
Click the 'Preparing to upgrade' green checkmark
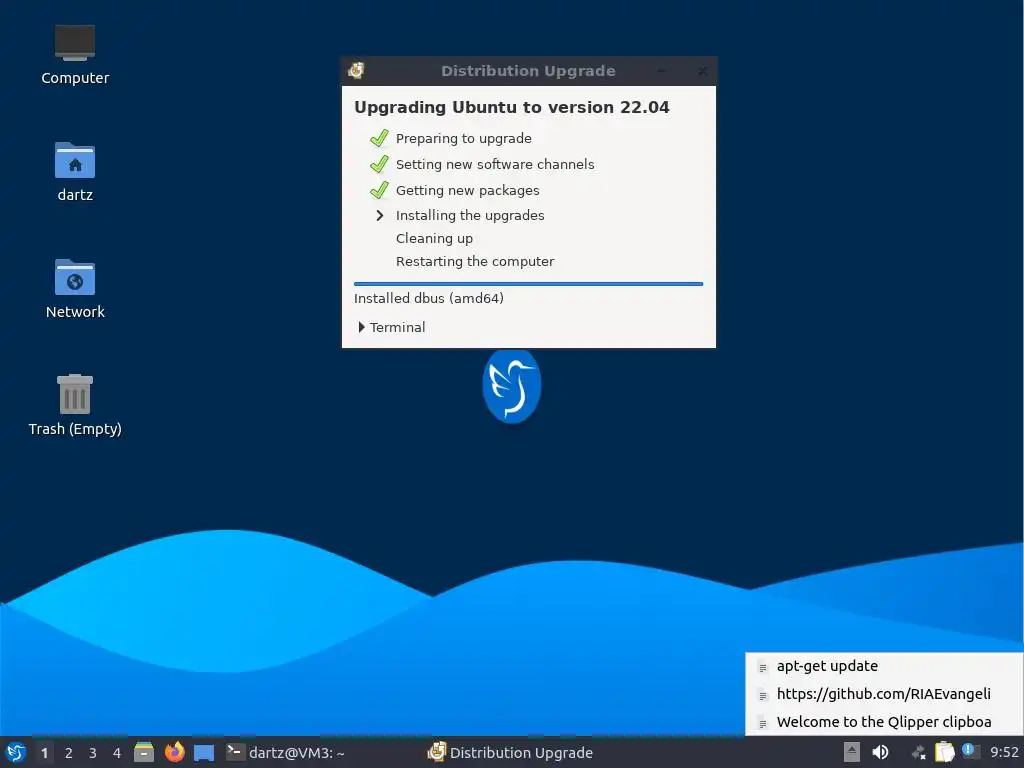pyautogui.click(x=379, y=138)
